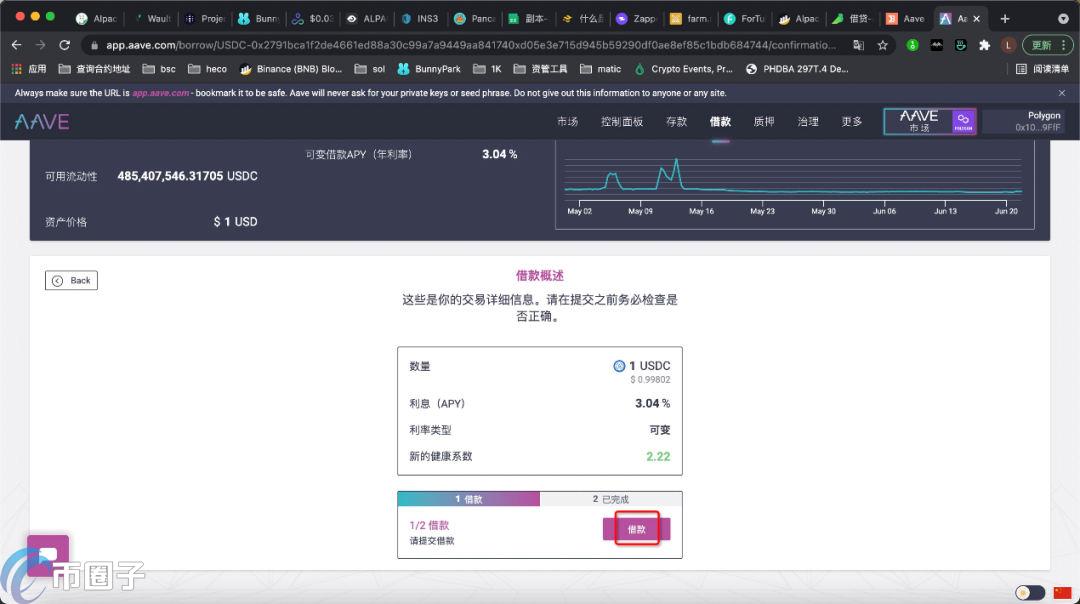
Task: Switch to the Zapp browser tab
Action: pos(636,19)
